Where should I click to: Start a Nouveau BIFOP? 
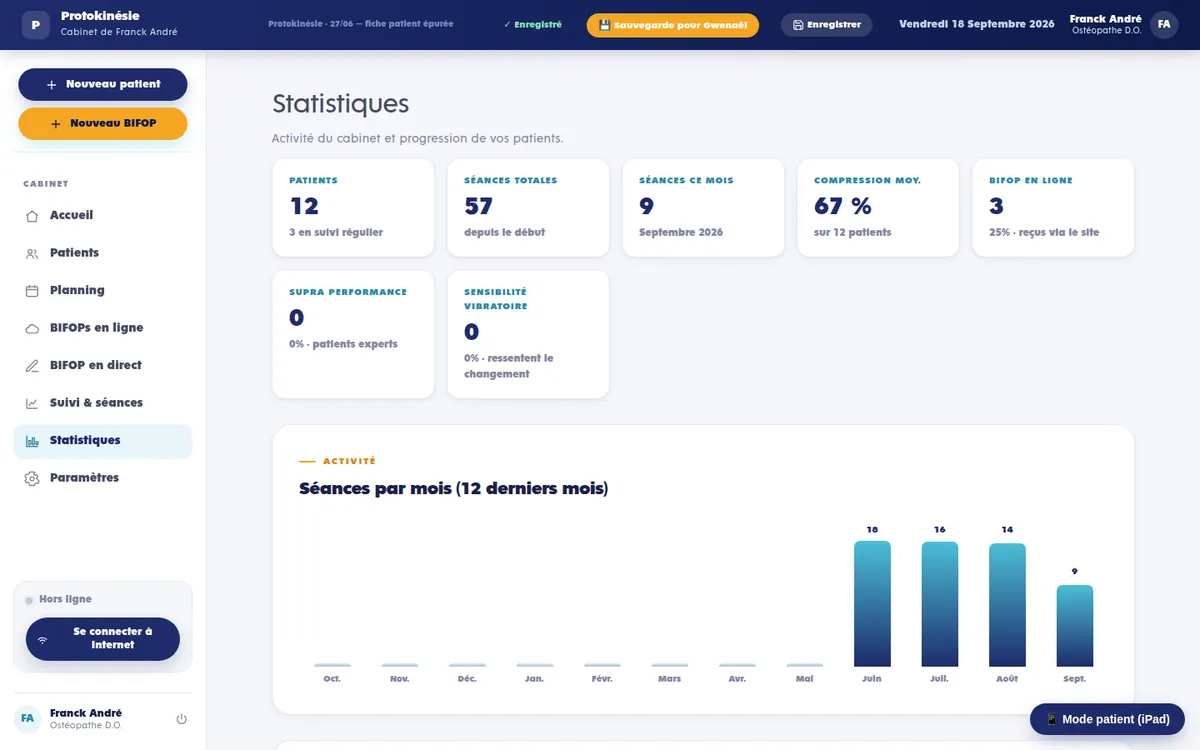coord(103,123)
